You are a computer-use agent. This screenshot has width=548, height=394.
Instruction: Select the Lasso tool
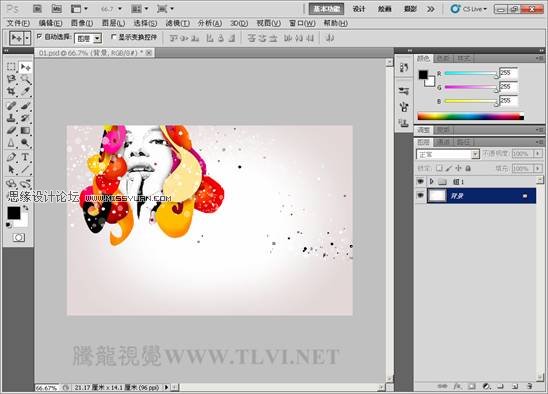tap(11, 79)
